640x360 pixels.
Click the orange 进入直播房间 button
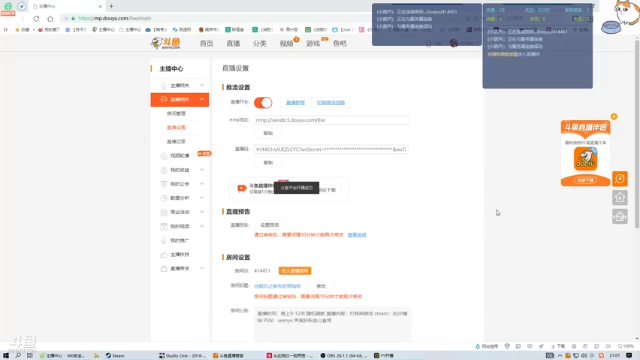pos(295,271)
